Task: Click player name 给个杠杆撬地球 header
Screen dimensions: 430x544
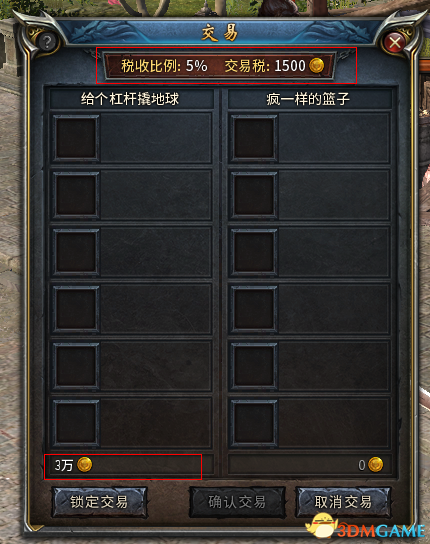Action: [x=130, y=99]
